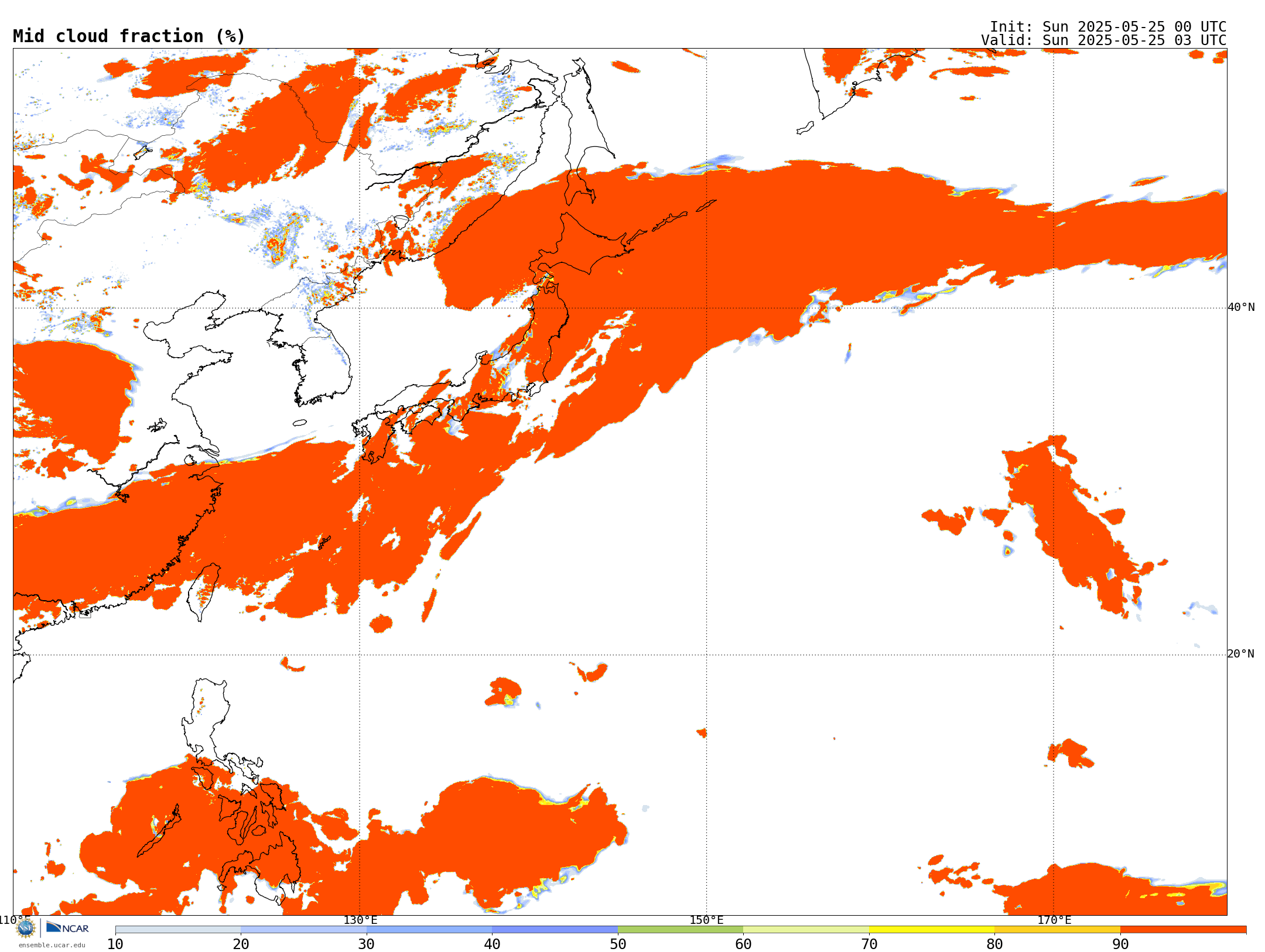Click the colorbar label '30'
The width and height of the screenshot is (1265, 952).
(x=367, y=944)
